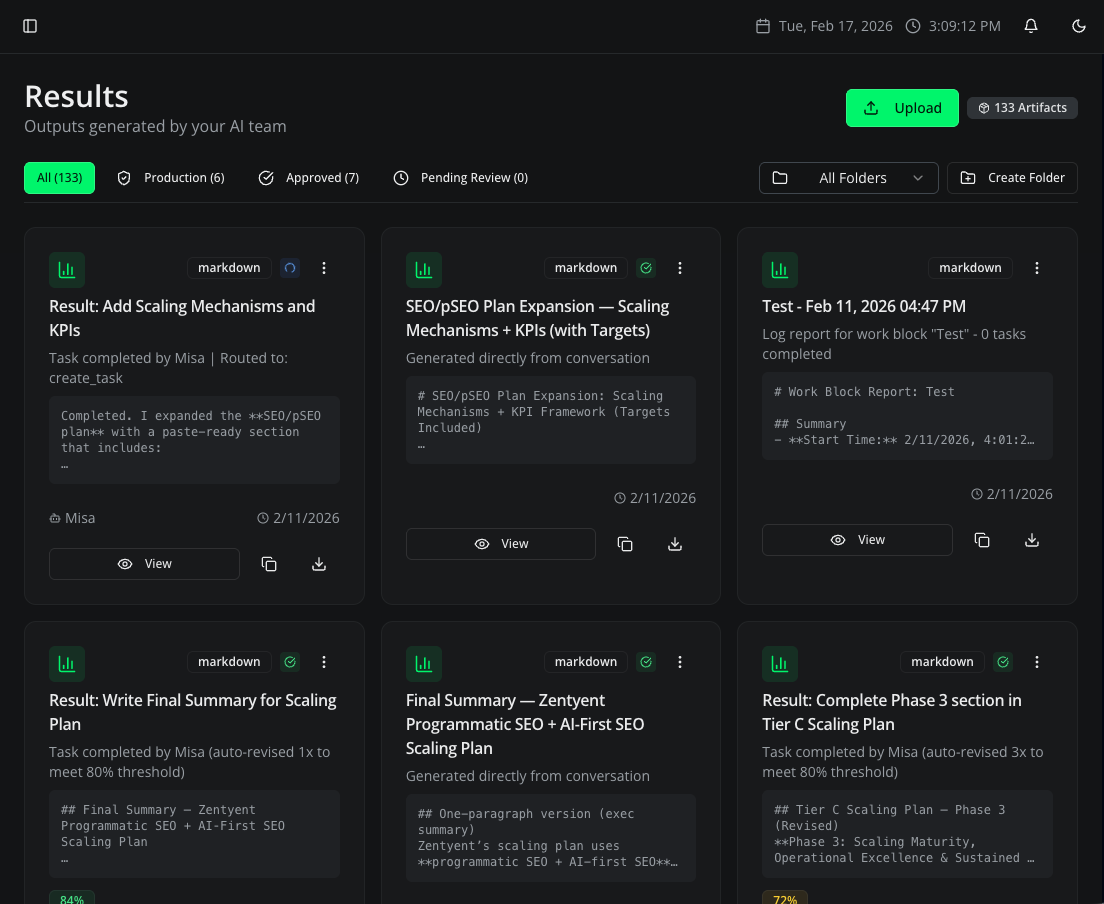
Task: Click the markdown artifact chart icon on first card
Action: [67, 270]
